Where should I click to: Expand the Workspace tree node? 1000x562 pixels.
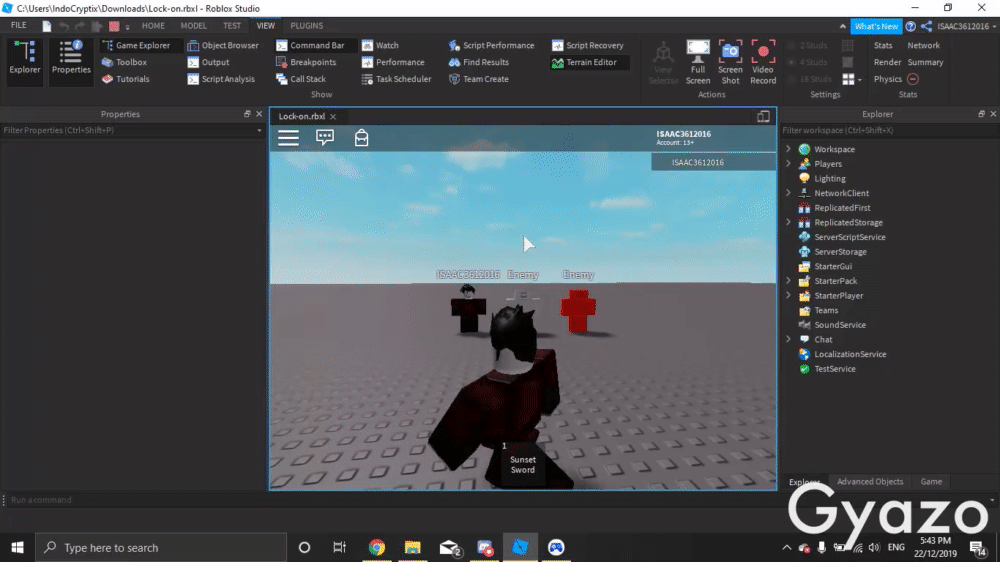point(788,149)
